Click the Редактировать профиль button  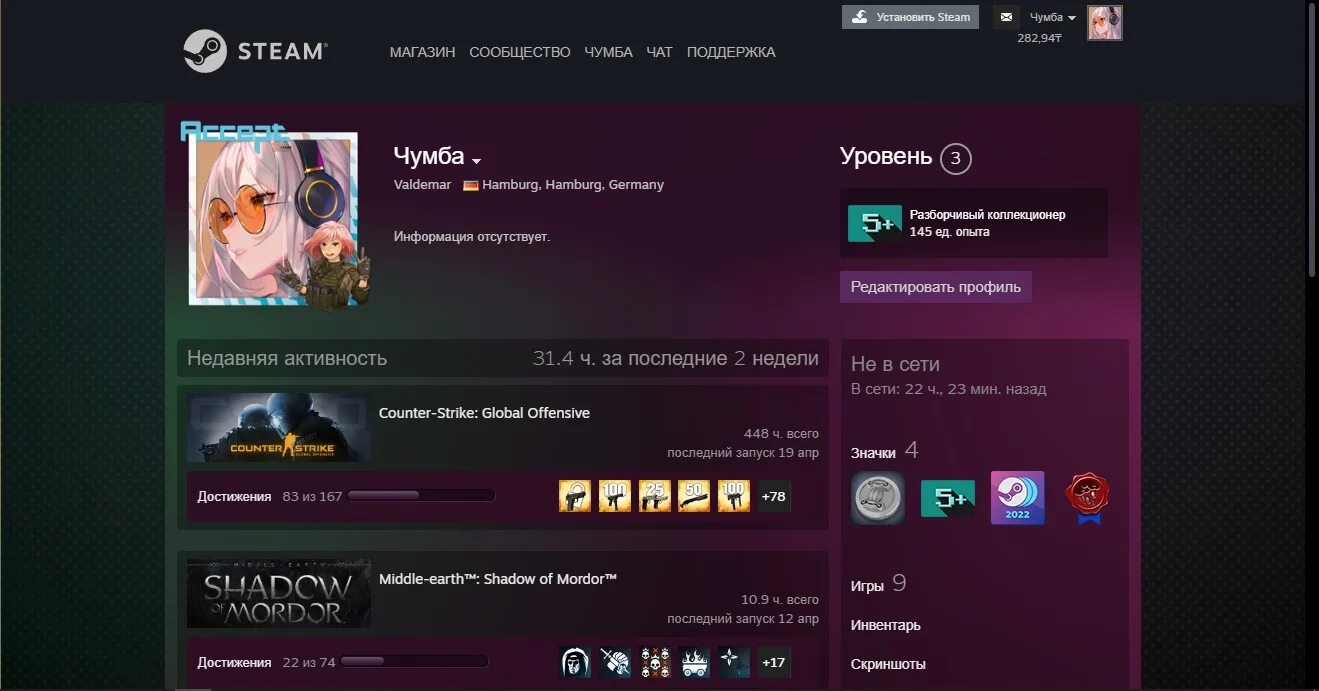[x=936, y=287]
